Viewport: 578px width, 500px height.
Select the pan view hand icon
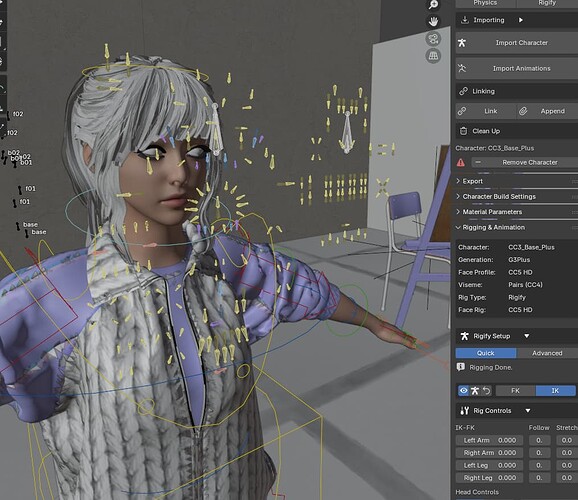point(433,21)
